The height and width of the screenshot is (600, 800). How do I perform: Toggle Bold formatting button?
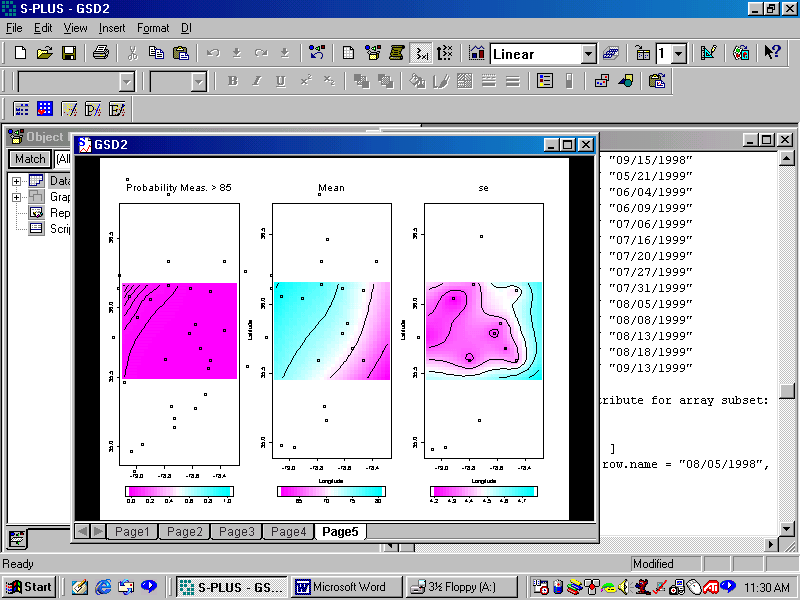(x=233, y=82)
